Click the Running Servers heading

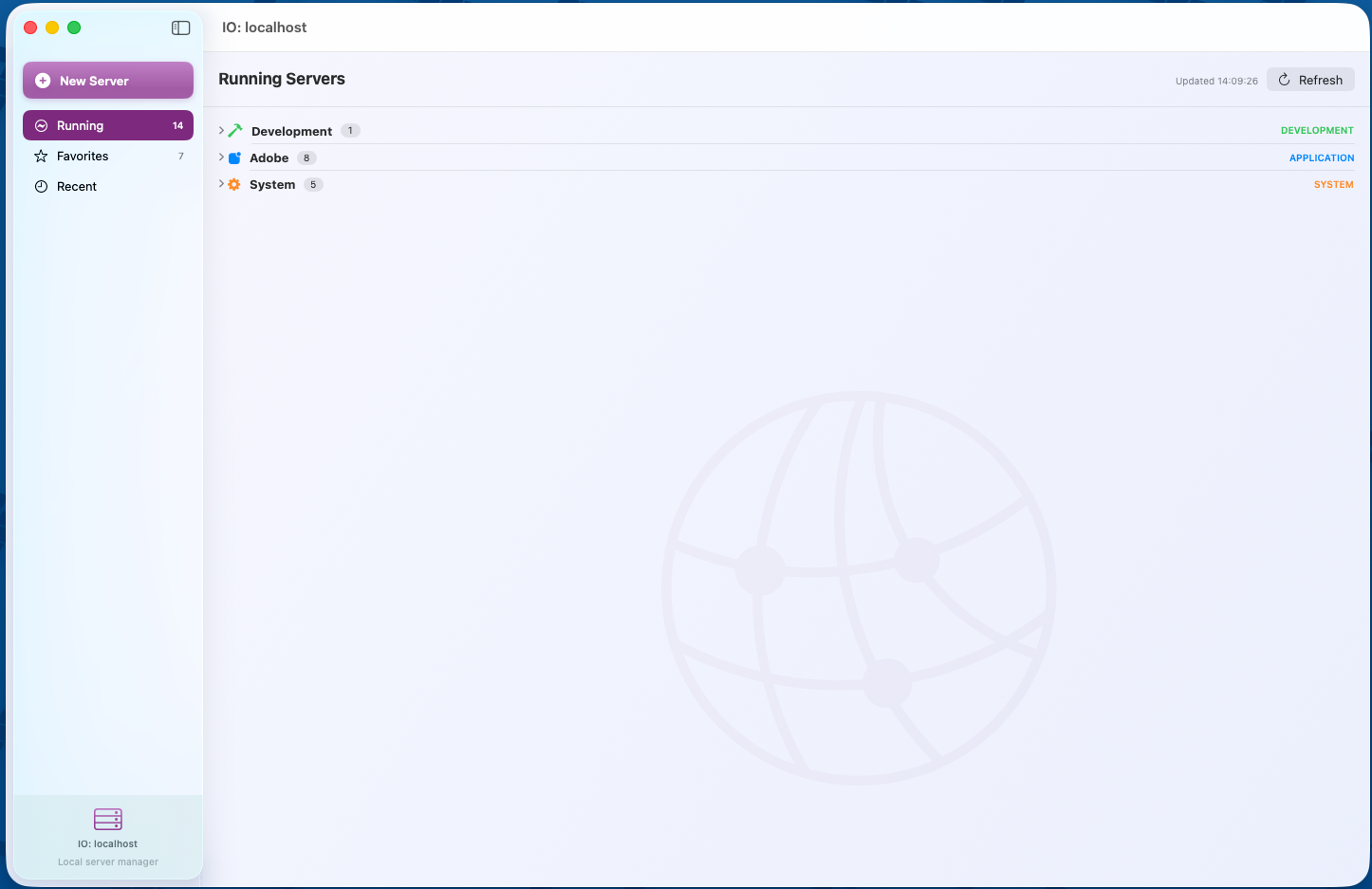coord(282,79)
